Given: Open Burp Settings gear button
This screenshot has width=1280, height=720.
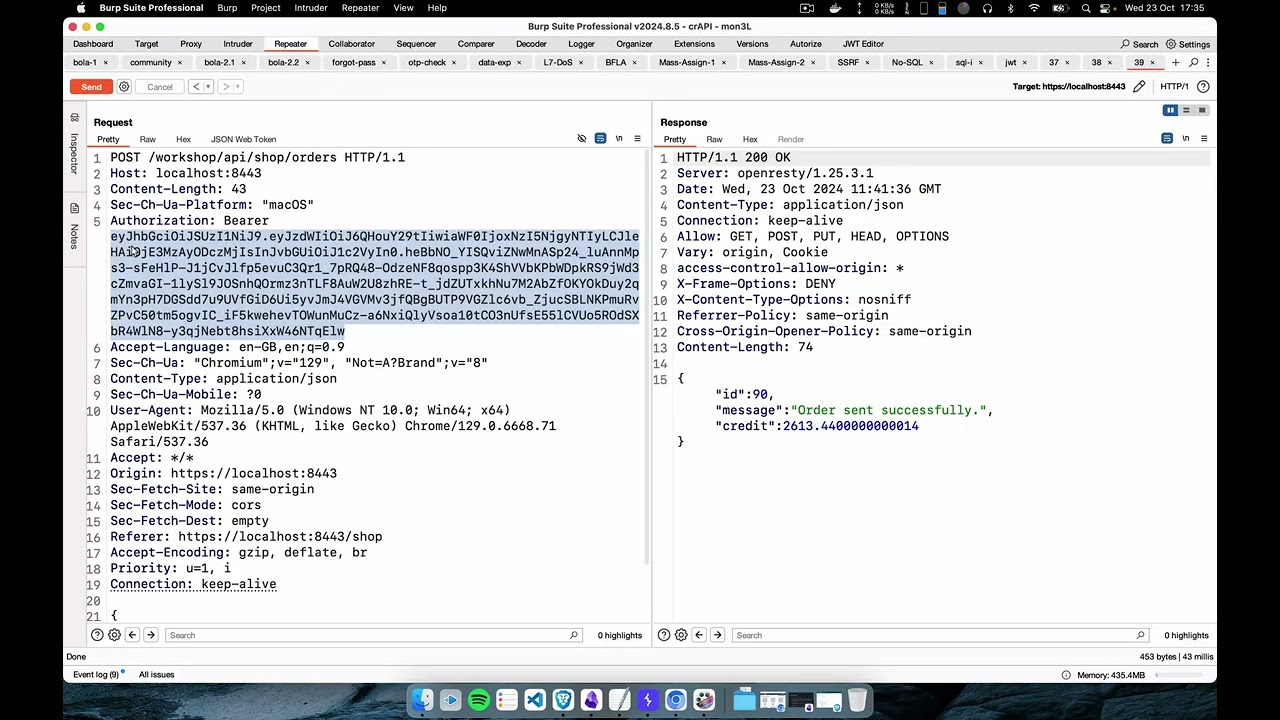Looking at the screenshot, I should pos(1188,44).
